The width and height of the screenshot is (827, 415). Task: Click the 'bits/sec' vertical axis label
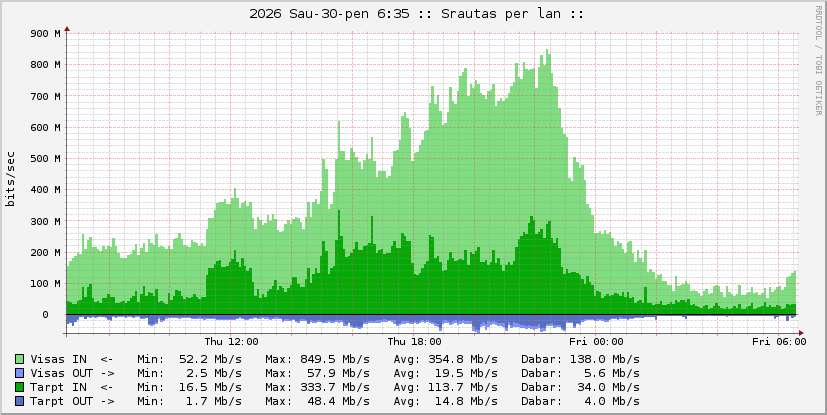point(11,181)
